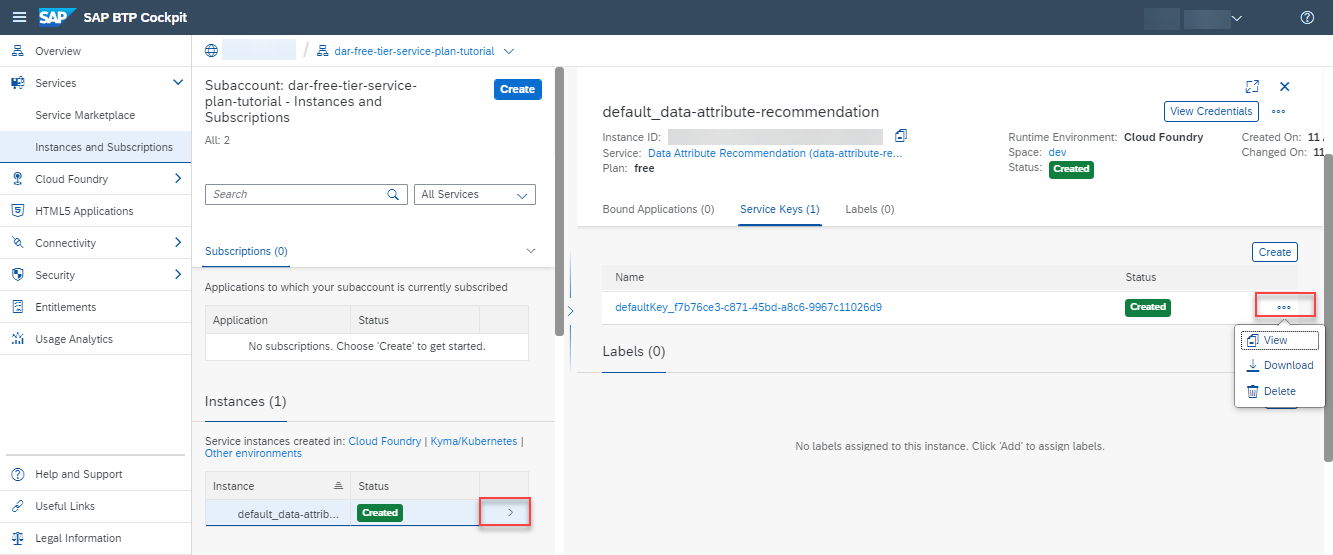The height and width of the screenshot is (555, 1333).
Task: Open the subaccount breadcrumb dropdown
Action: (509, 51)
